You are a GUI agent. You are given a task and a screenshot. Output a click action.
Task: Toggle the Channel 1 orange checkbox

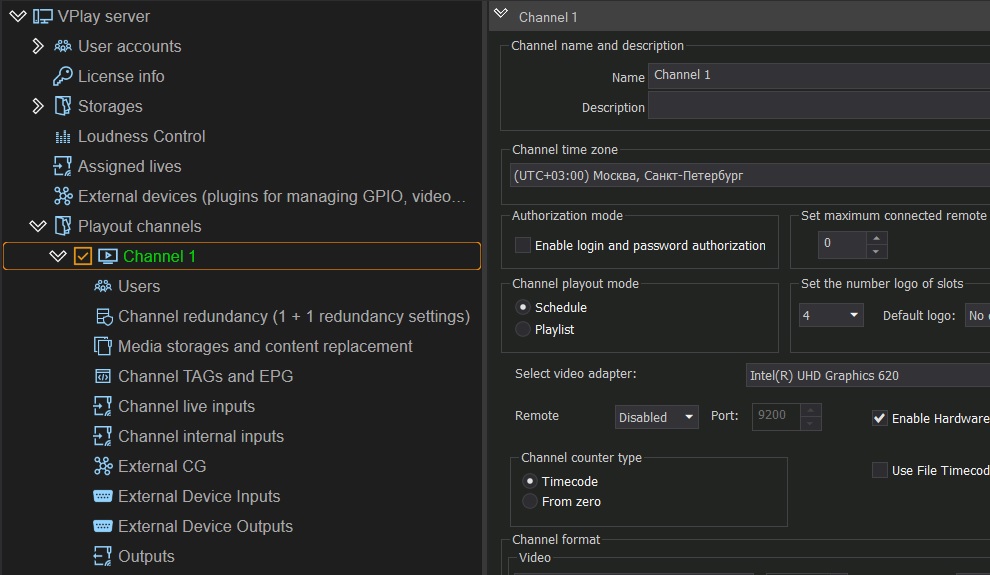pos(83,256)
